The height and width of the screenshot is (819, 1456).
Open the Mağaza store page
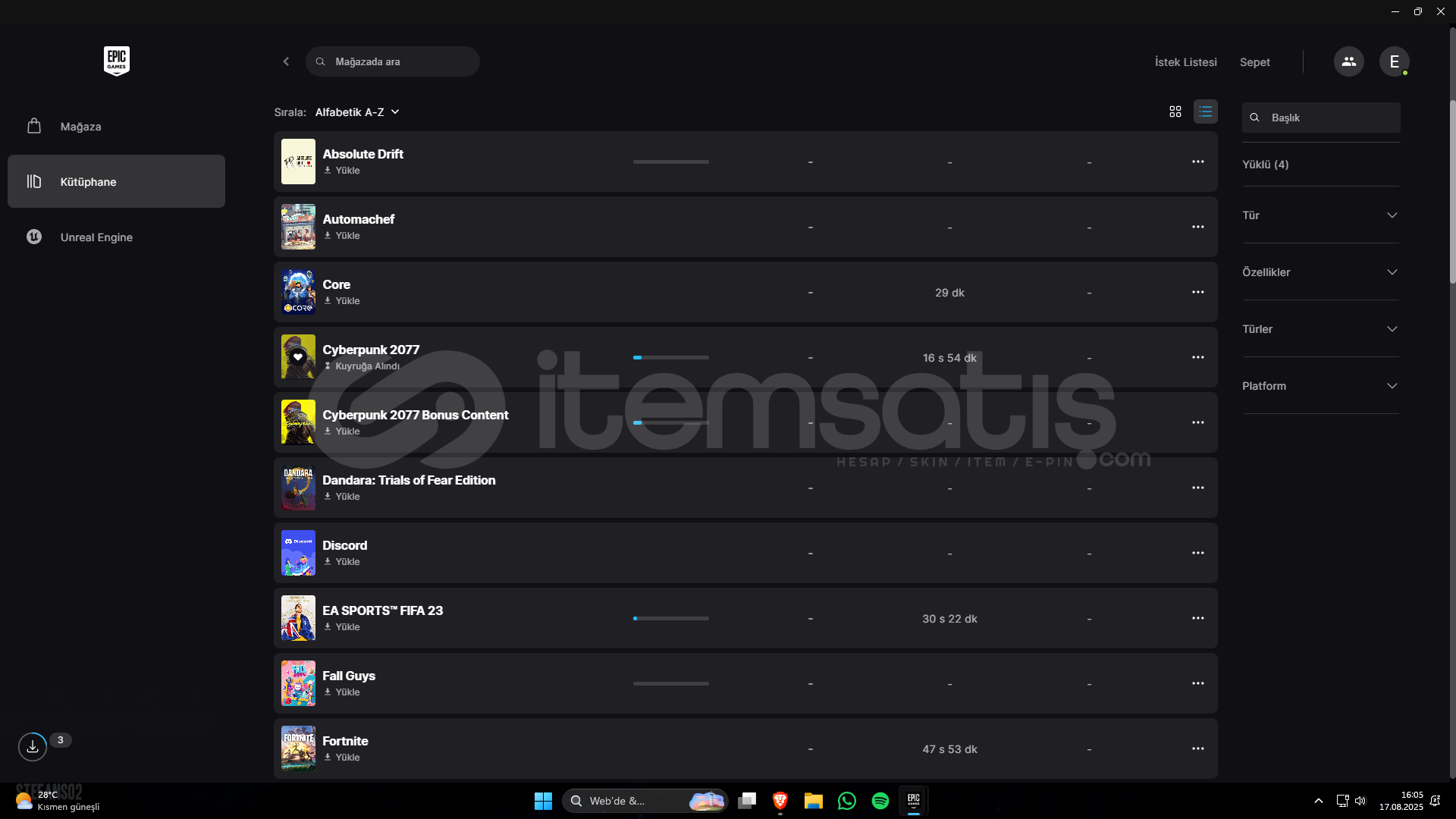point(116,127)
